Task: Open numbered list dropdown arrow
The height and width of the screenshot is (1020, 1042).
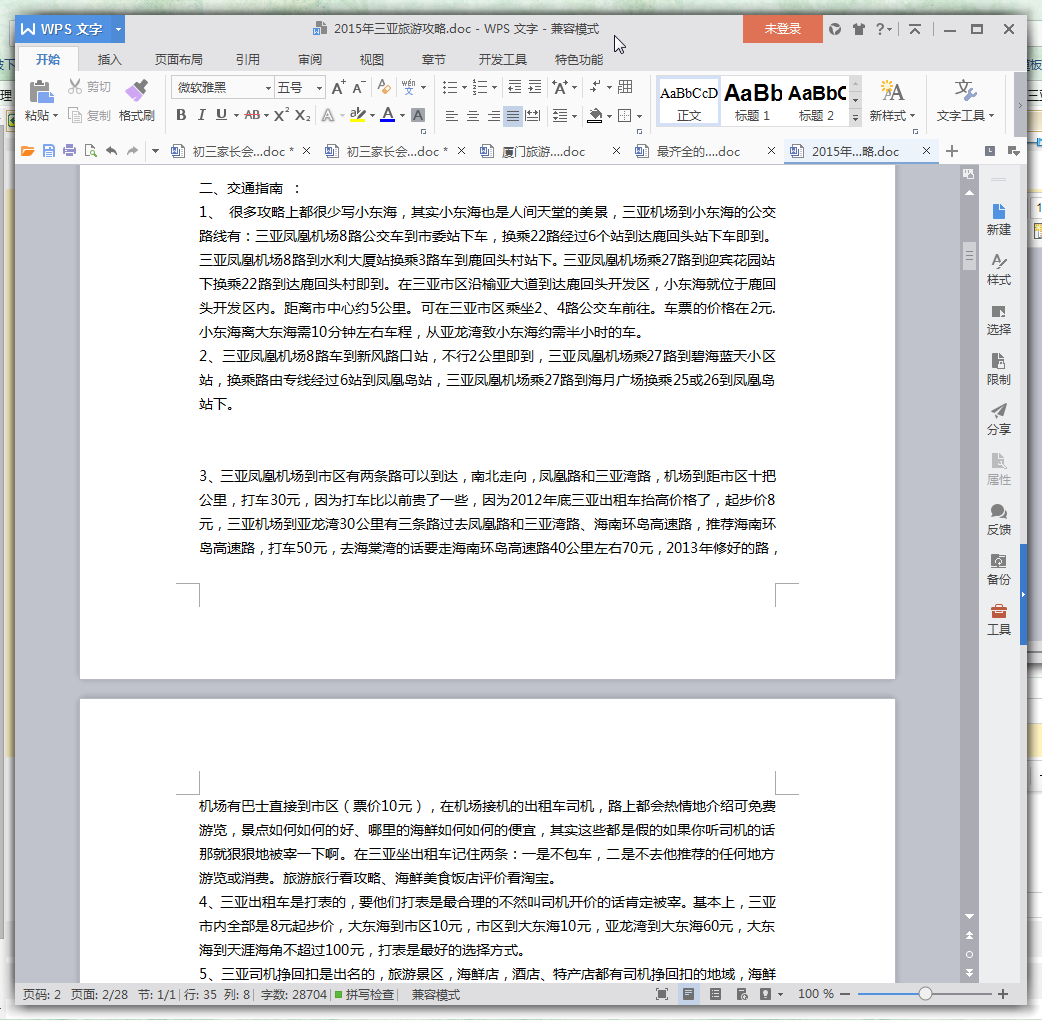Action: coord(494,88)
